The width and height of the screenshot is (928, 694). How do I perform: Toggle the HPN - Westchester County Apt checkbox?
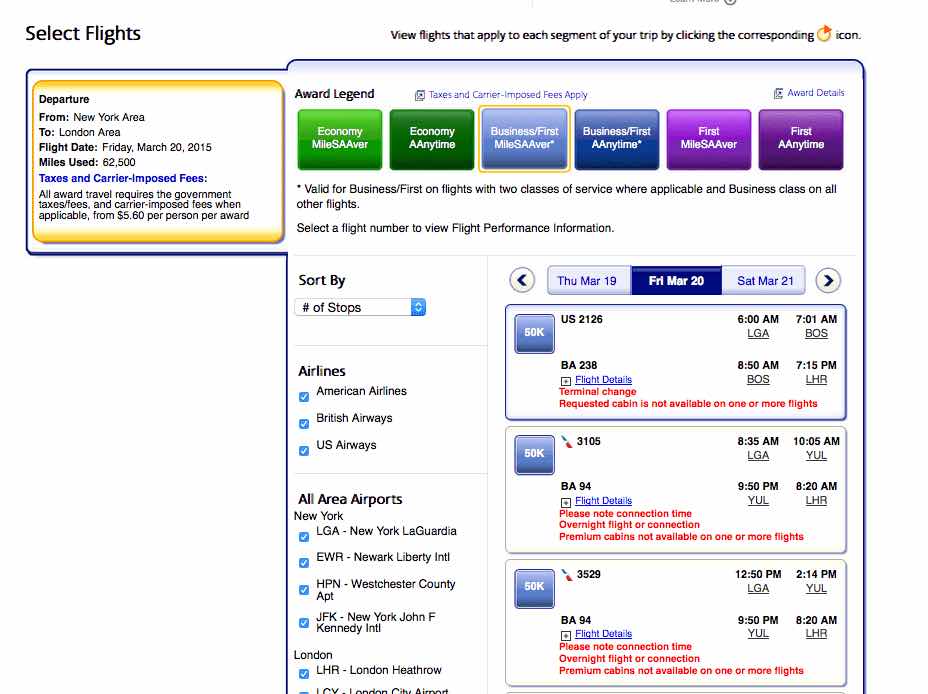pos(304,590)
